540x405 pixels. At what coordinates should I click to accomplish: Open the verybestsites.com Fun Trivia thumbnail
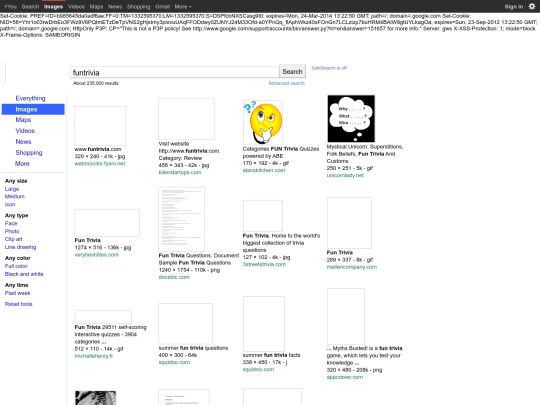tap(107, 223)
